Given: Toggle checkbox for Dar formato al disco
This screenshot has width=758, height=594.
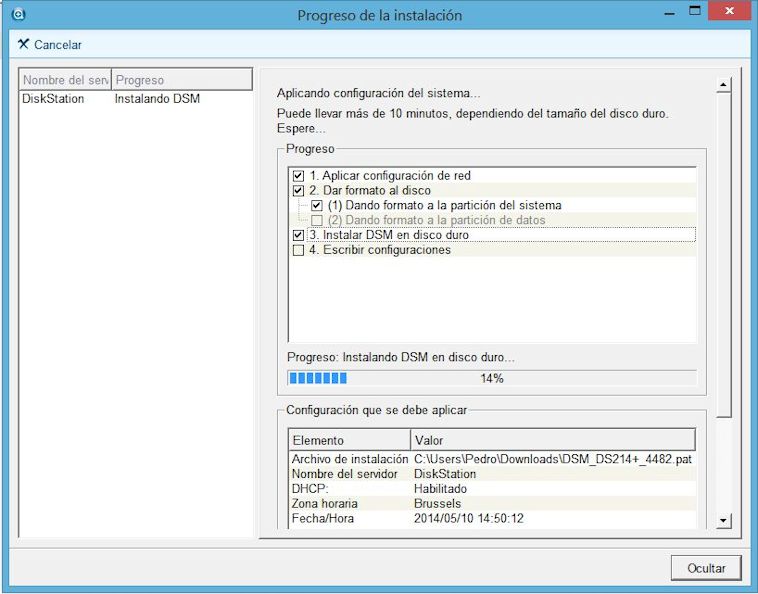Looking at the screenshot, I should click(298, 190).
